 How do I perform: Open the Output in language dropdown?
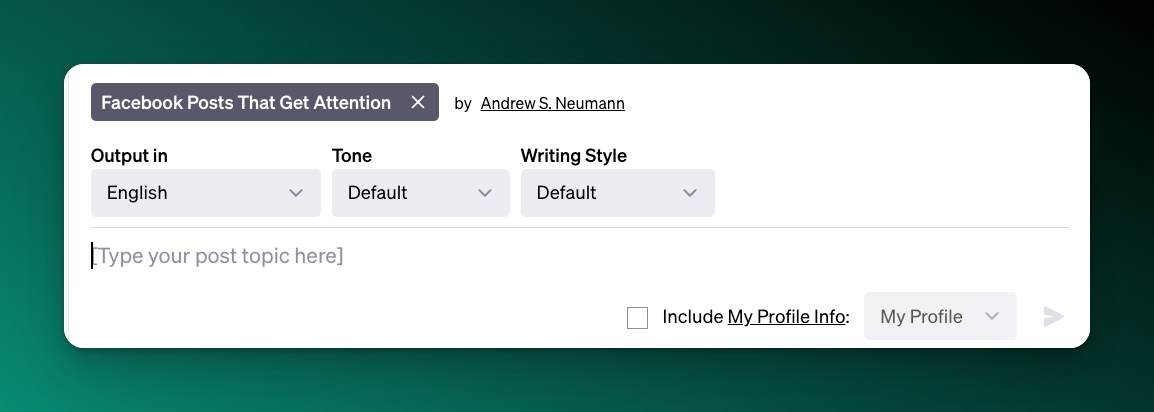click(205, 193)
